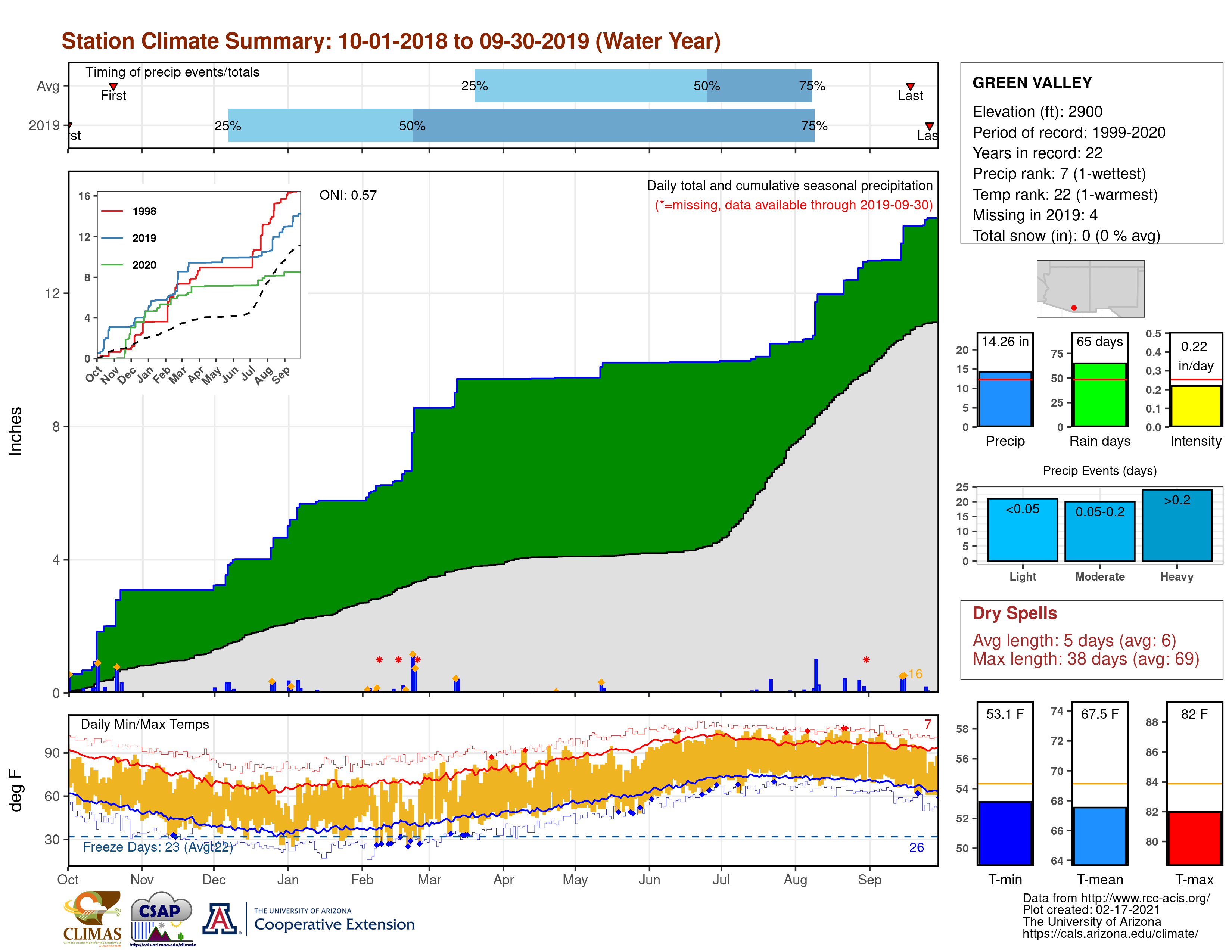Image resolution: width=1232 pixels, height=952 pixels.
Task: Click the 'Precip Events (days)' chart title
Action: [1099, 470]
